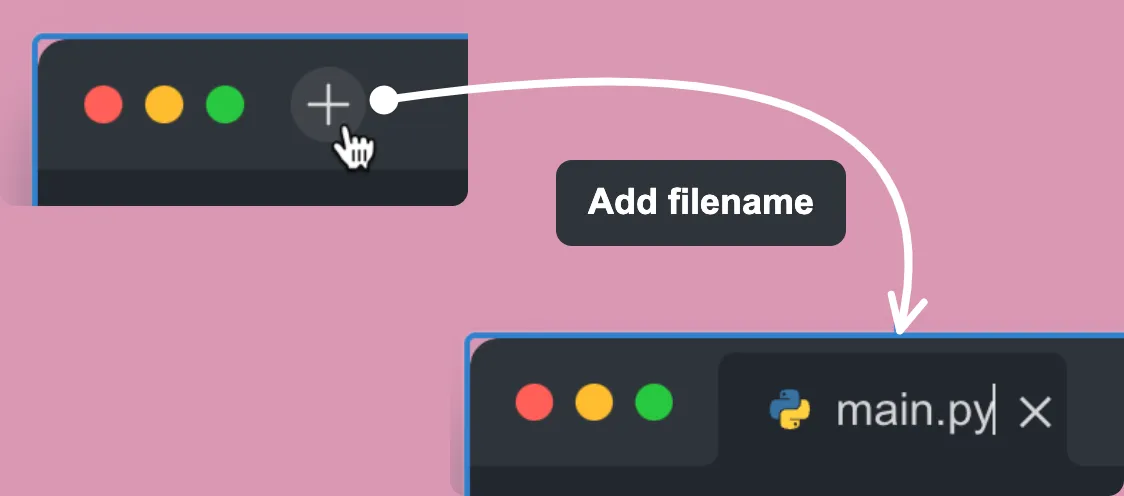Click red close dot in upper window
This screenshot has width=1124, height=496.
click(x=103, y=105)
